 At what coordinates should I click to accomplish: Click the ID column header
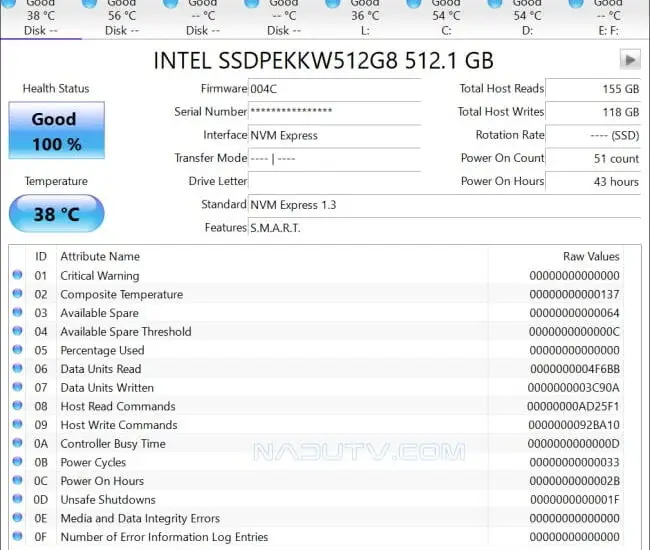click(41, 257)
